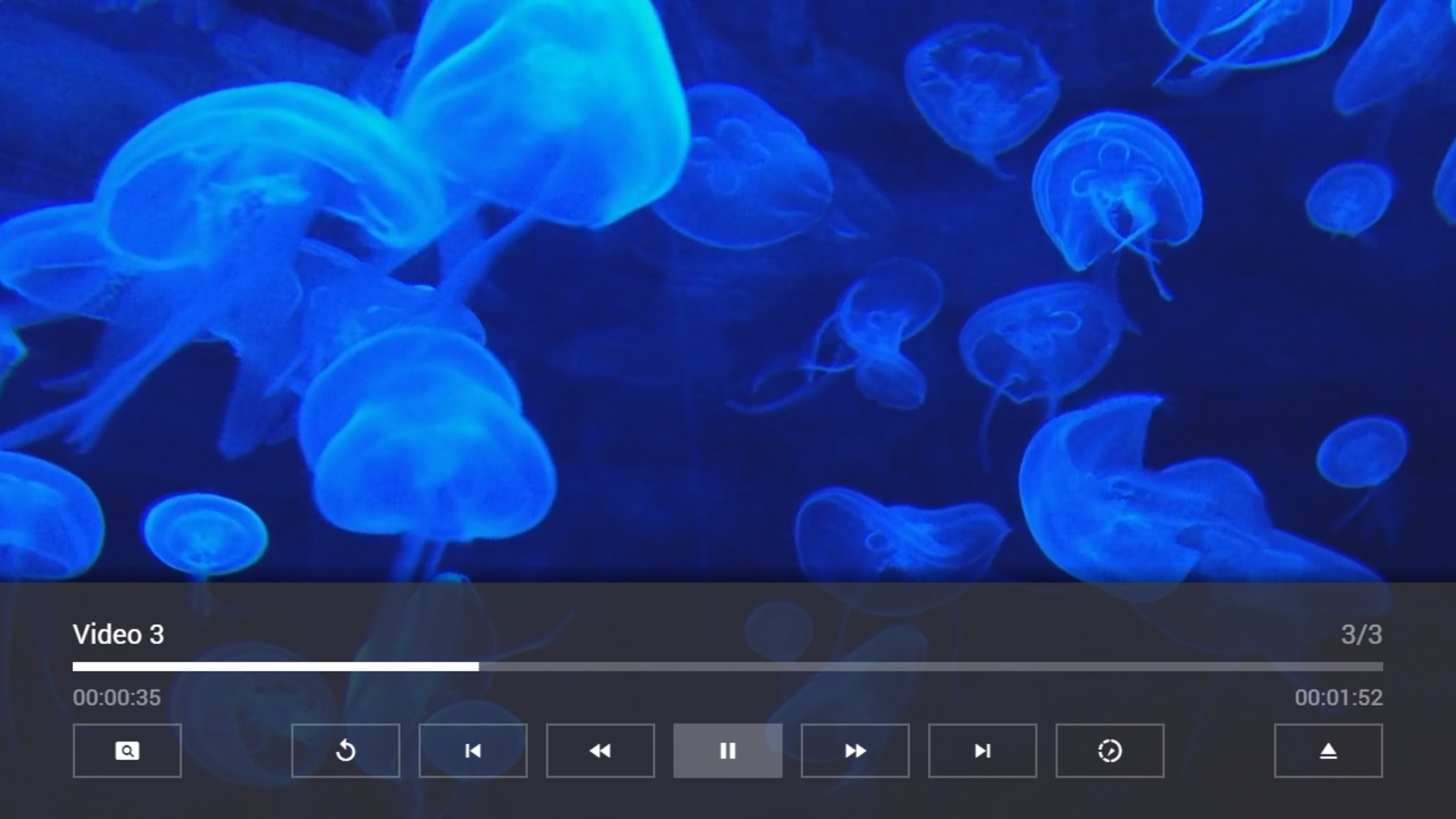1456x819 pixels.
Task: Tap the fast-forward double-arrow control
Action: [855, 751]
